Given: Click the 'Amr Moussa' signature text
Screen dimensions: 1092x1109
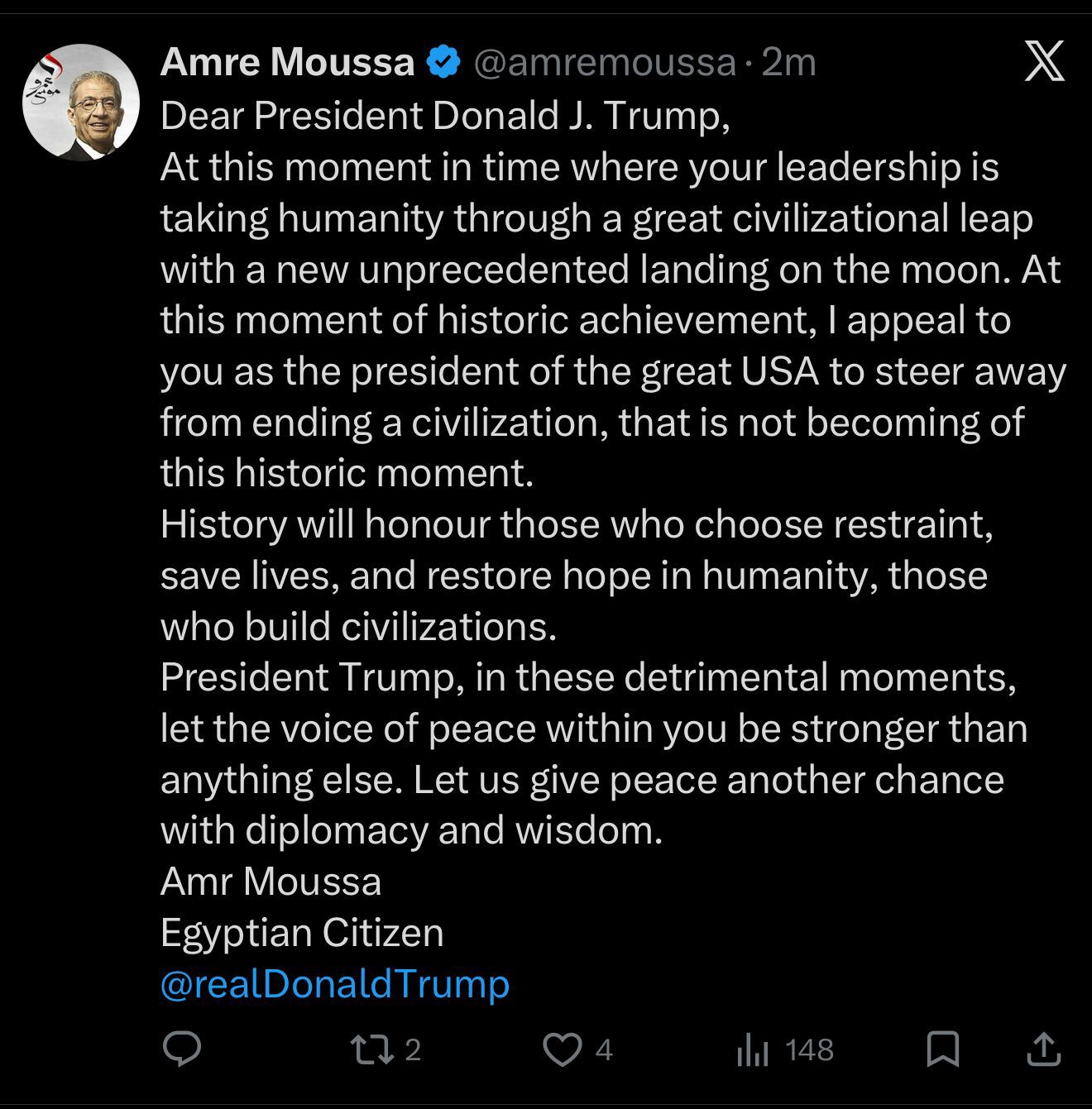Looking at the screenshot, I should pos(271,882).
